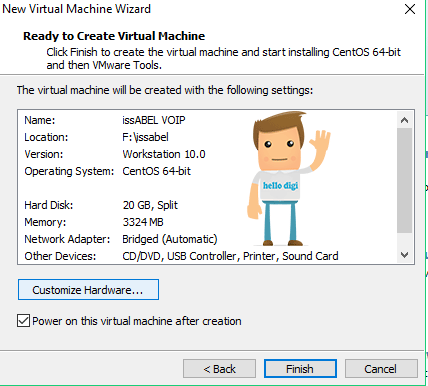Click the Name: label in settings list
The height and width of the screenshot is (386, 428).
40,120
